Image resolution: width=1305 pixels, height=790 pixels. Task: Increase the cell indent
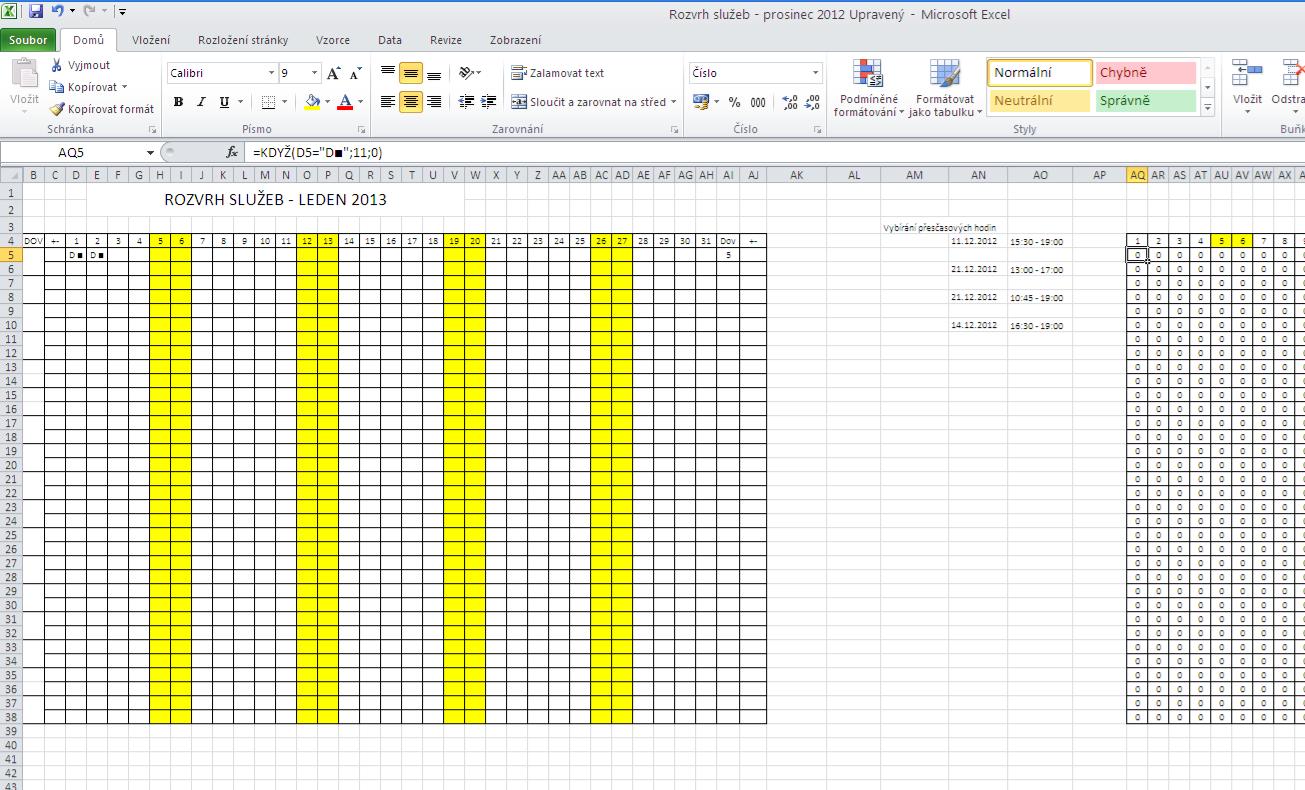tap(489, 102)
